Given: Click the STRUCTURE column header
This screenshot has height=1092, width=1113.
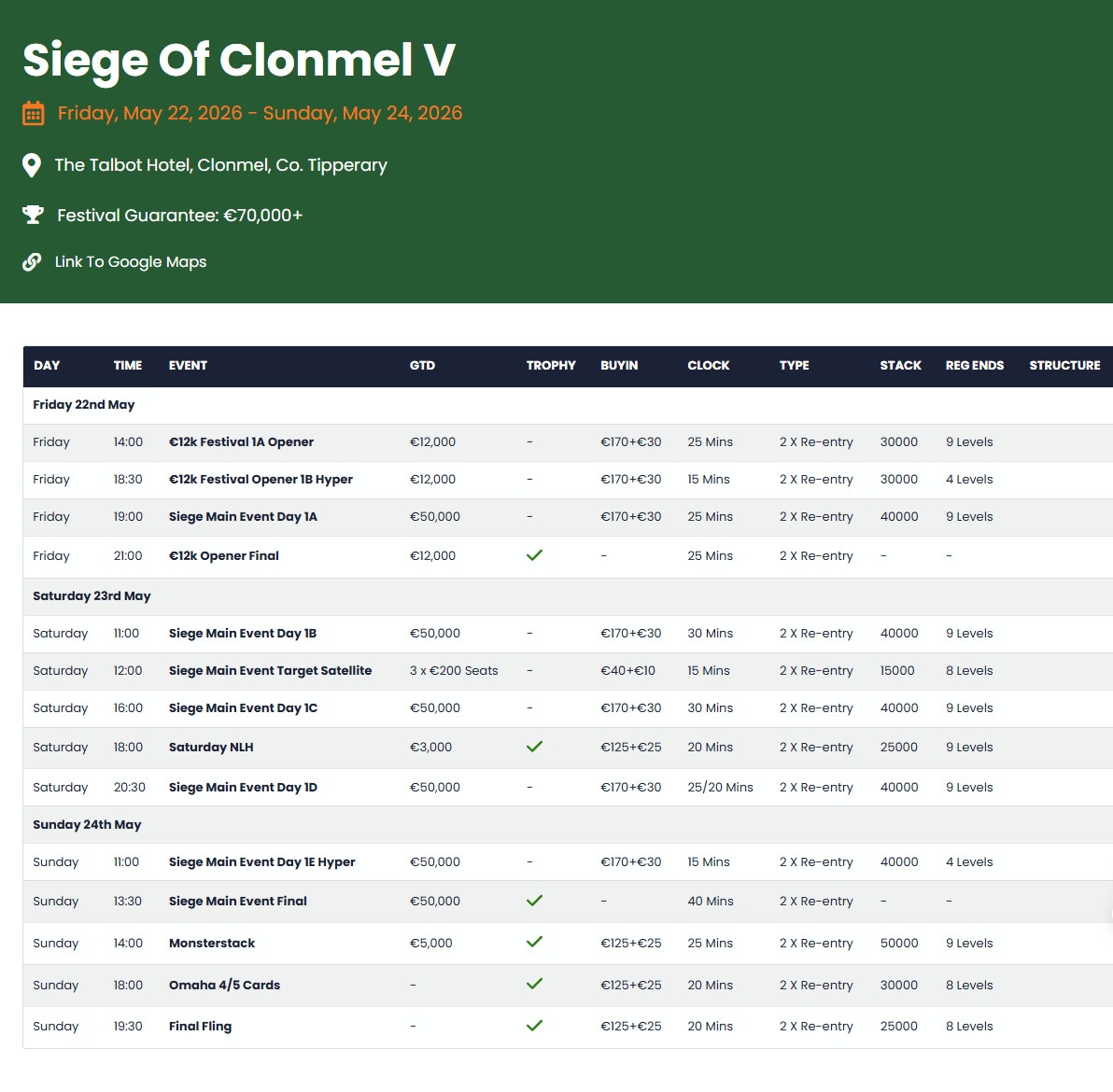Looking at the screenshot, I should tap(1064, 366).
